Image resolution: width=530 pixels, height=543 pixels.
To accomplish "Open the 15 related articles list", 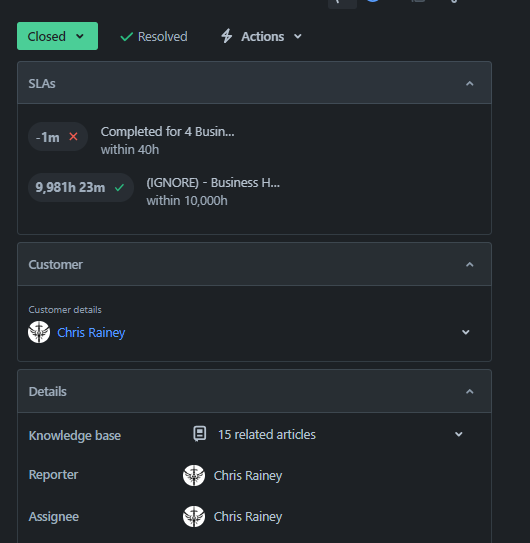I will click(267, 435).
